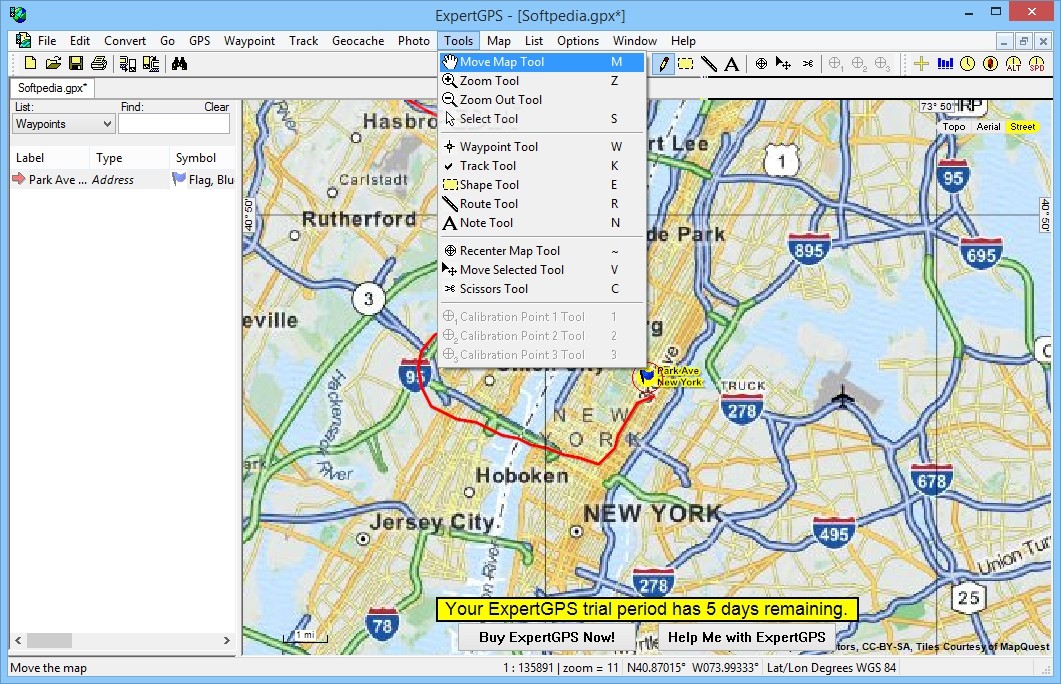Choose Zoom Out Tool from the menu

(x=541, y=99)
